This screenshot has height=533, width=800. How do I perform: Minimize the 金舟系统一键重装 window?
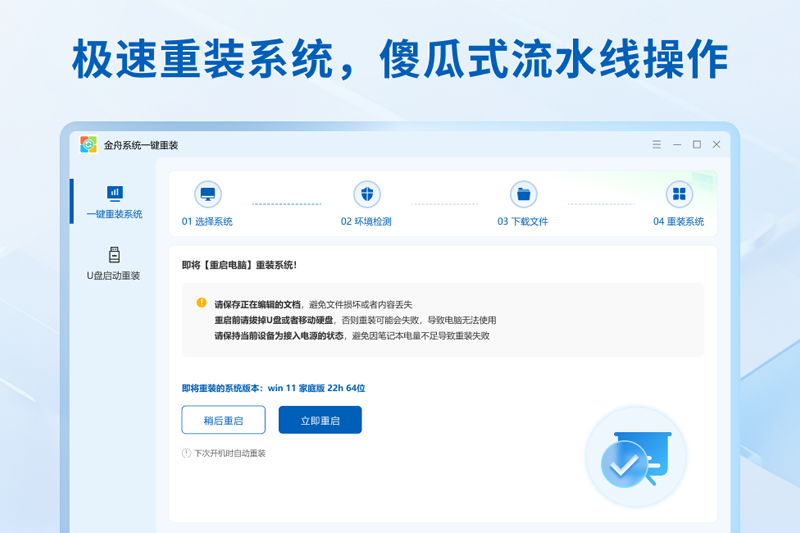[677, 145]
